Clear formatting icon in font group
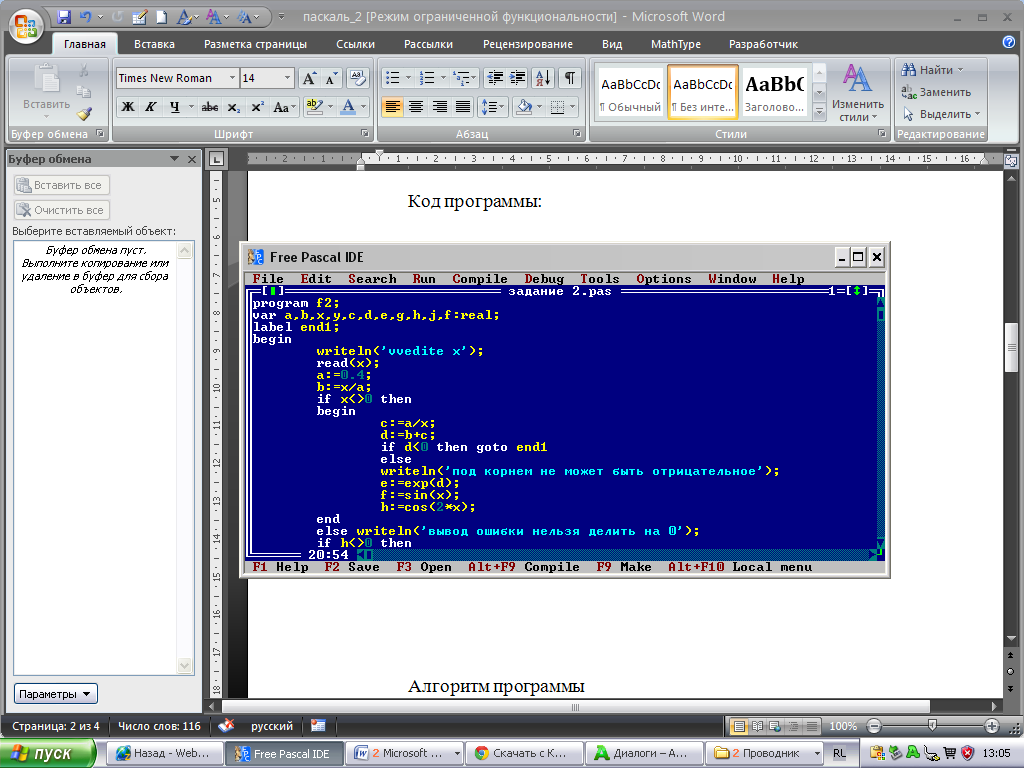 click(357, 78)
